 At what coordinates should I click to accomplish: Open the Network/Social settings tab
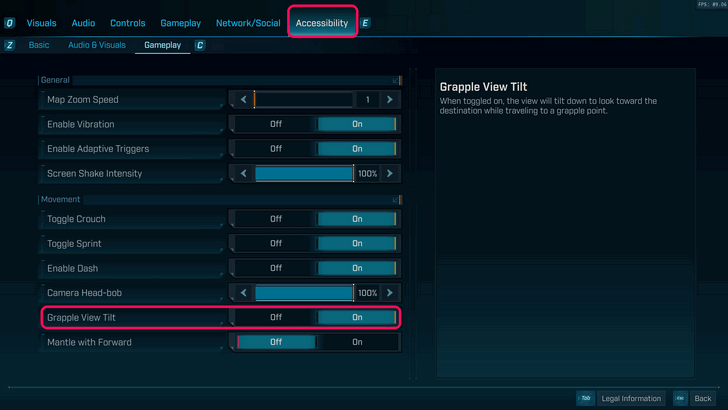click(248, 23)
